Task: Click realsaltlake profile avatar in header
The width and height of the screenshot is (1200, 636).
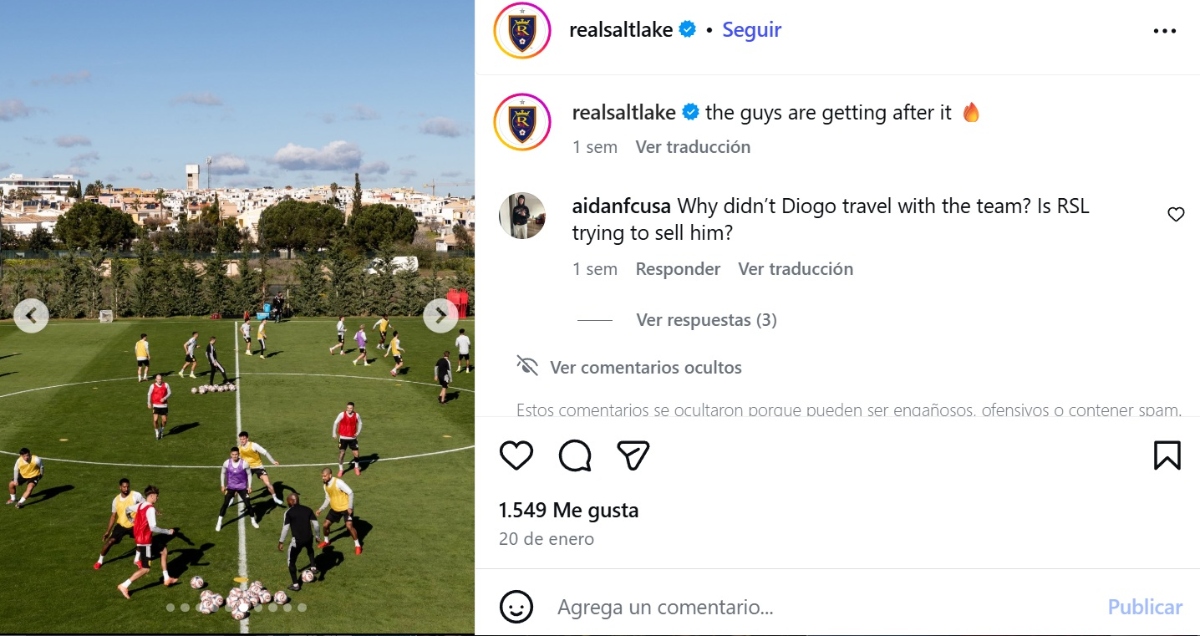Action: (522, 30)
